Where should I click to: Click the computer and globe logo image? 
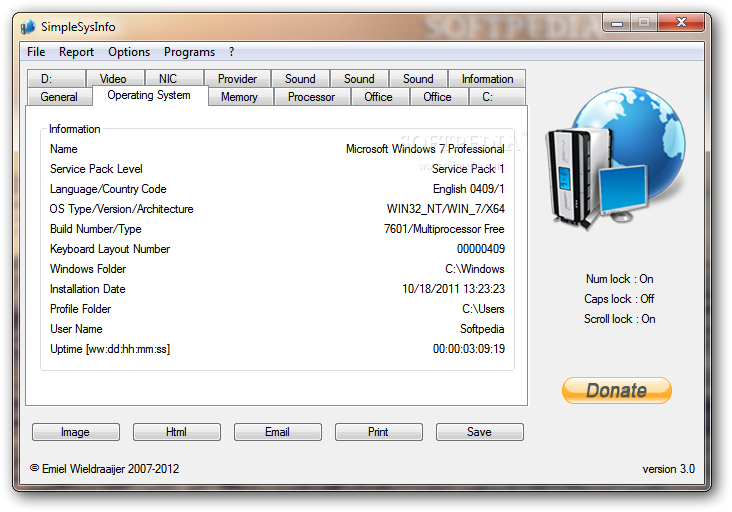click(616, 158)
